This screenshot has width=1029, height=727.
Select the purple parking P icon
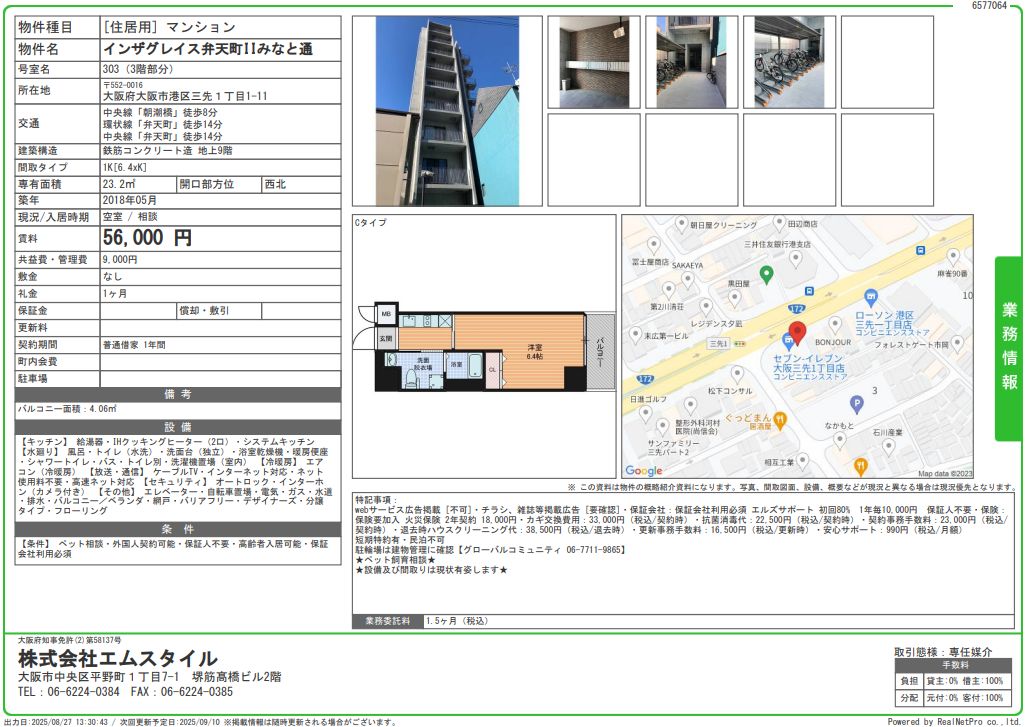(856, 404)
